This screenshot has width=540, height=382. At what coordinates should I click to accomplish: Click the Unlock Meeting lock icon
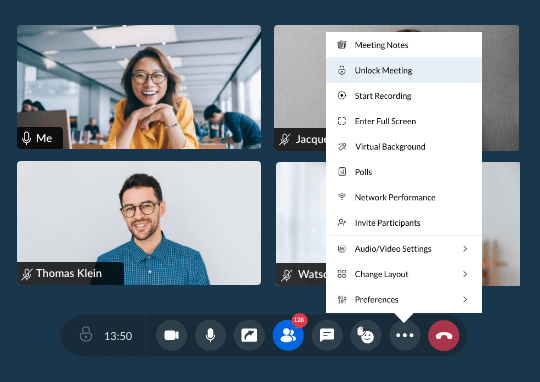(342, 70)
